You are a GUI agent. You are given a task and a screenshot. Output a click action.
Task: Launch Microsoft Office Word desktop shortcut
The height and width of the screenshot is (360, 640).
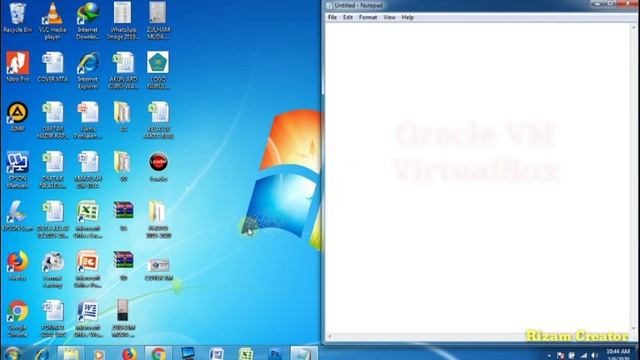pos(88,319)
